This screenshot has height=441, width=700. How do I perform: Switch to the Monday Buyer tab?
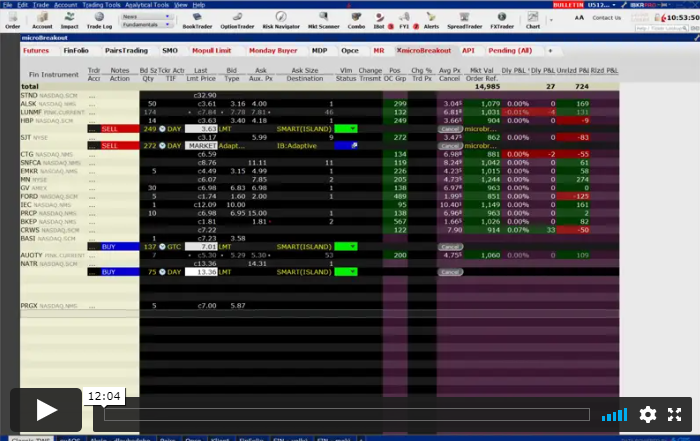(273, 50)
